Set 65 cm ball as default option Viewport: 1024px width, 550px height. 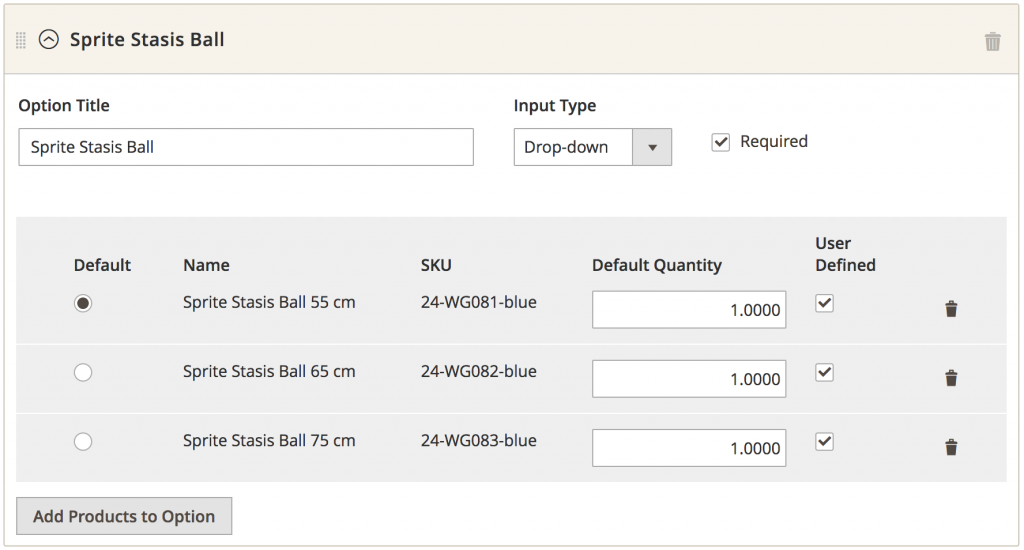(83, 372)
